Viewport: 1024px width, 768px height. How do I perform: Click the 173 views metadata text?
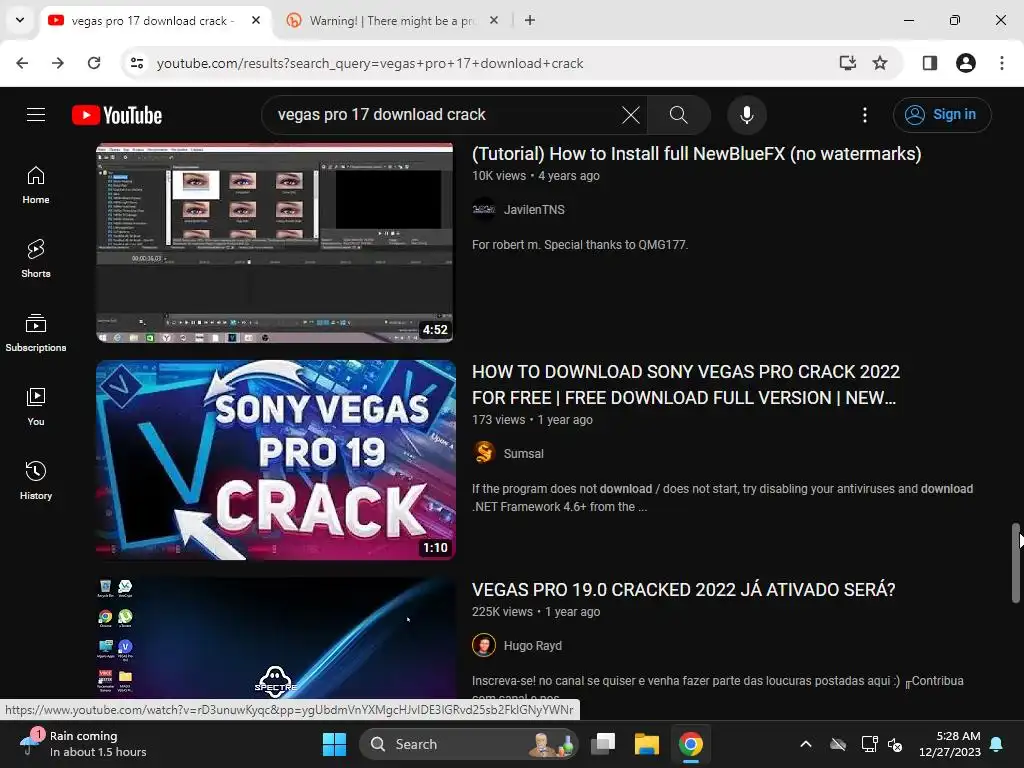(x=499, y=420)
